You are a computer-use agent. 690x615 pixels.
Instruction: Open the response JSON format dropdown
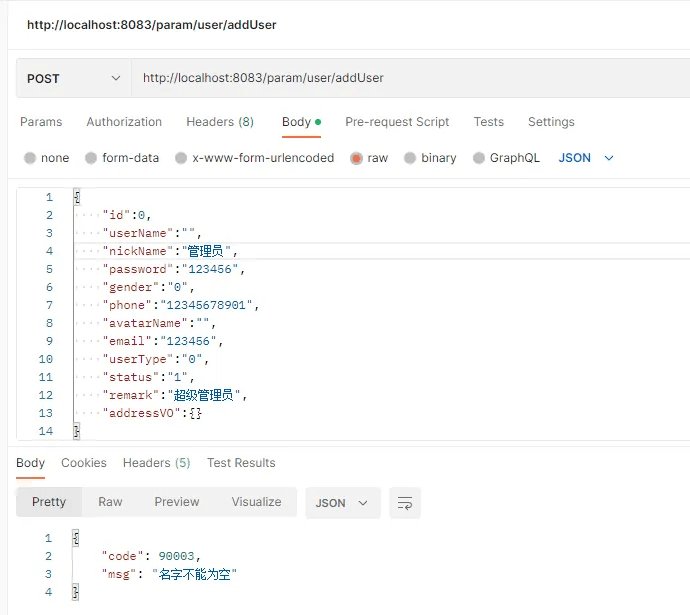[x=342, y=503]
